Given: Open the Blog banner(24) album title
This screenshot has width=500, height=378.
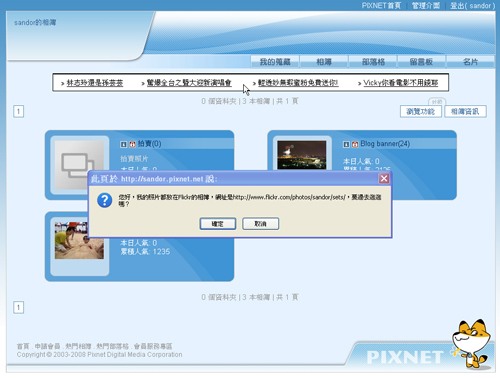Looking at the screenshot, I should [x=385, y=144].
